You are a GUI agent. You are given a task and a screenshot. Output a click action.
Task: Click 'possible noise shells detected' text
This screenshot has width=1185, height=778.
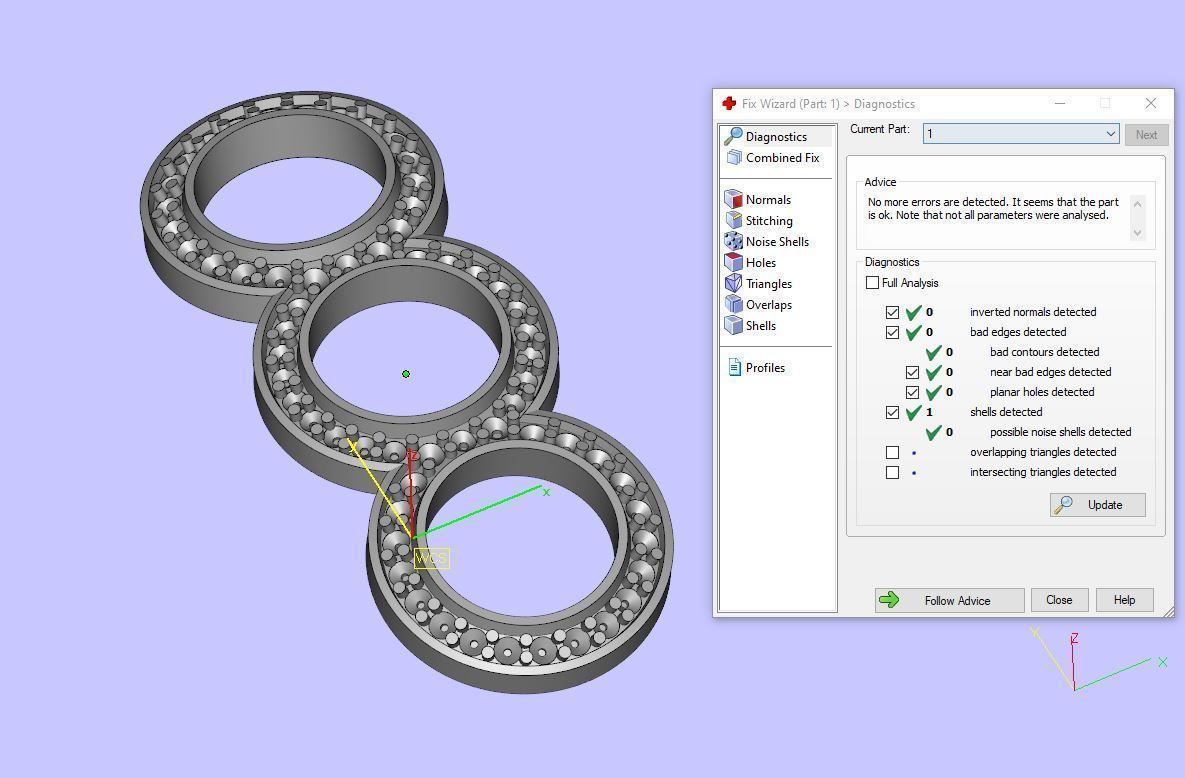1060,432
